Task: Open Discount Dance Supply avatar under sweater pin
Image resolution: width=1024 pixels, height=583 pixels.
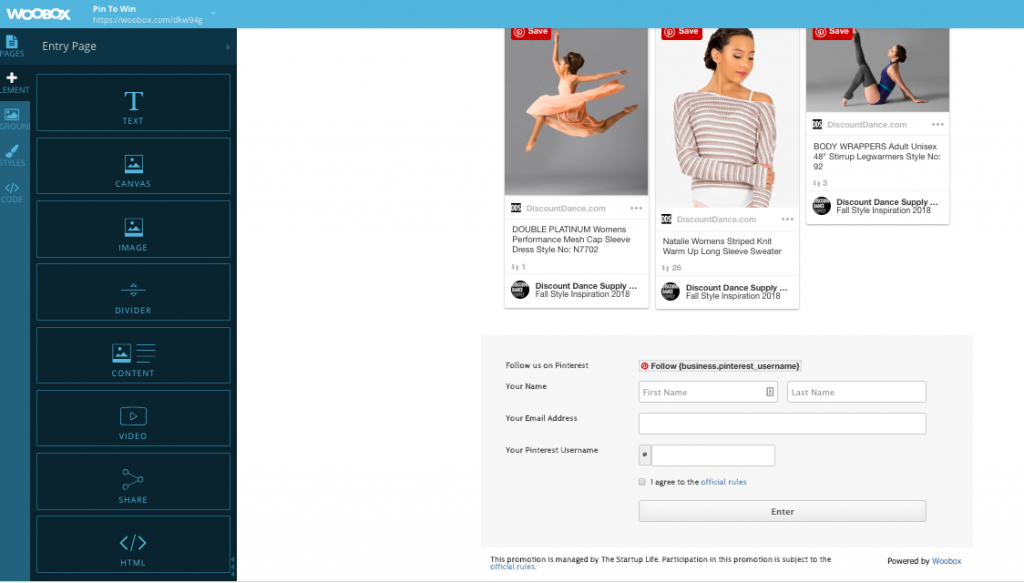Action: click(671, 291)
